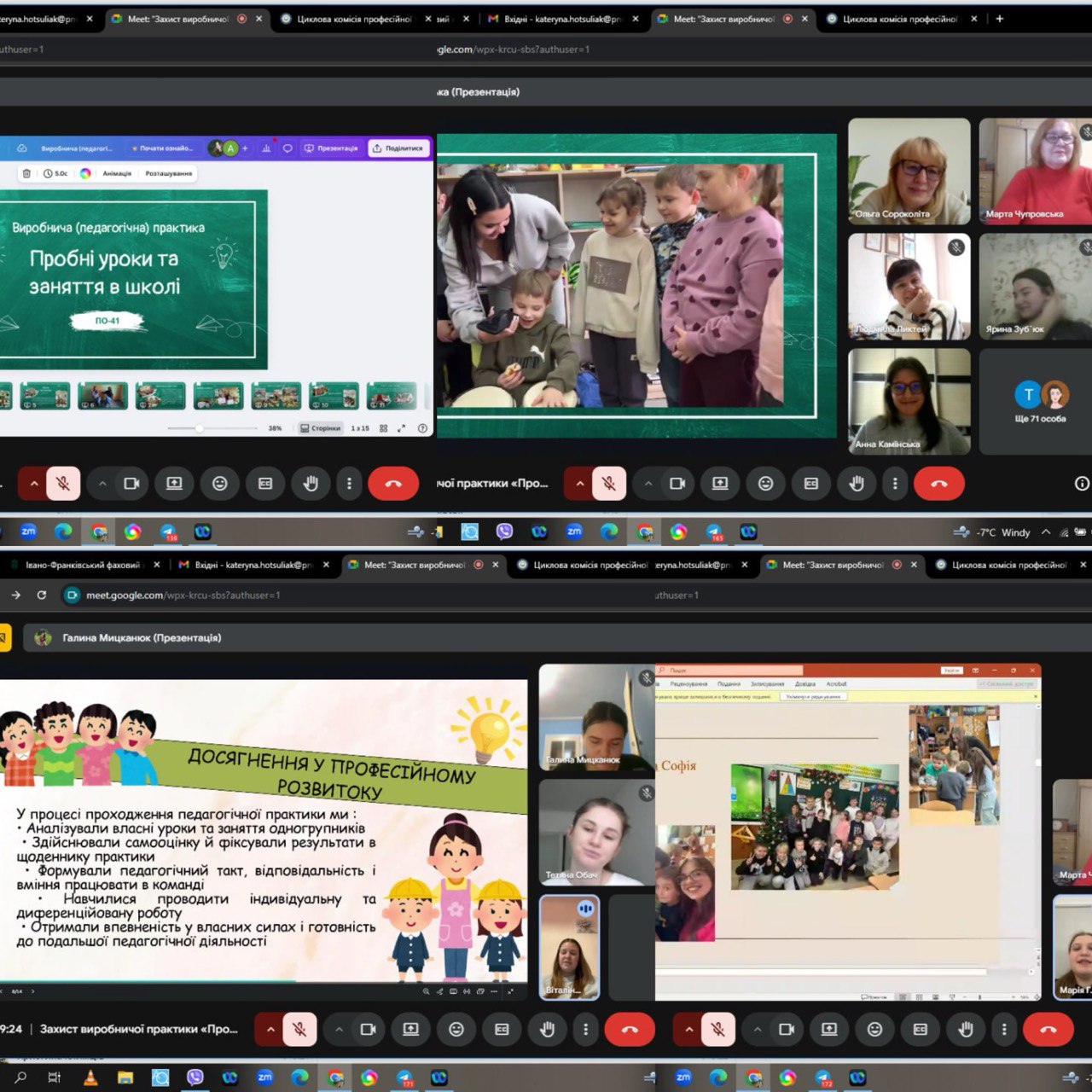Enter fullscreen using Canva expand arrows icon
Screen dimensions: 1092x1092
click(x=402, y=428)
